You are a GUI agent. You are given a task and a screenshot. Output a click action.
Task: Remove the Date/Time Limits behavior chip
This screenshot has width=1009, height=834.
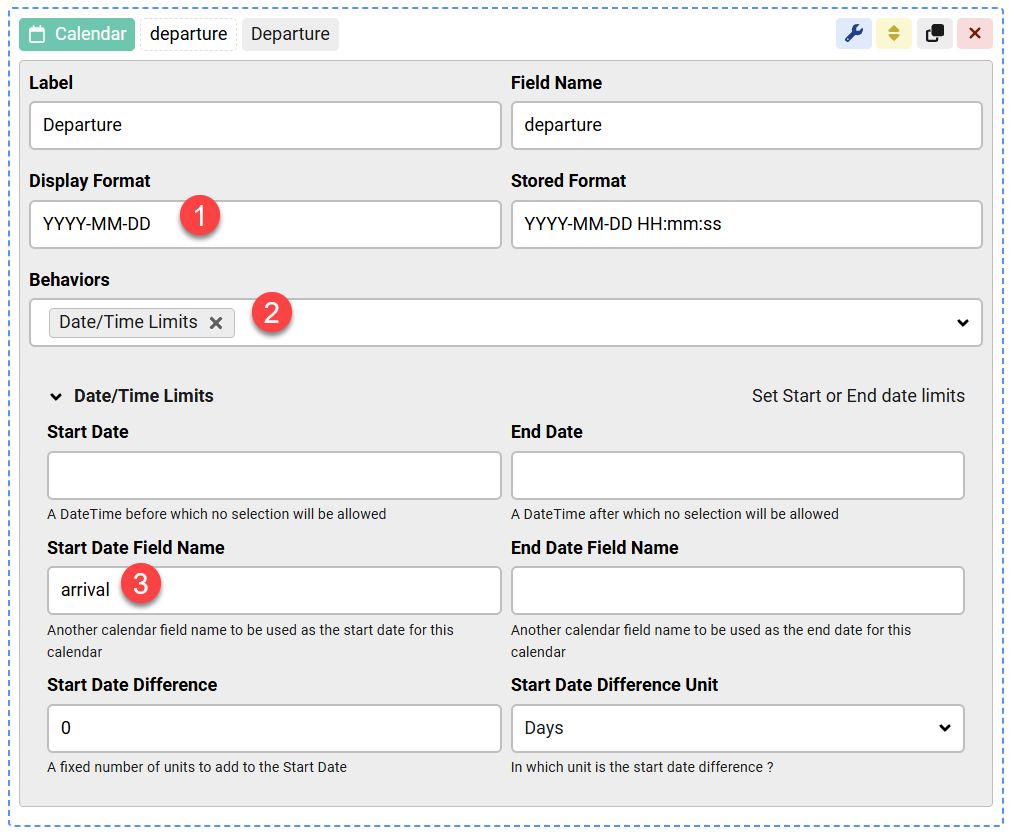coord(216,322)
